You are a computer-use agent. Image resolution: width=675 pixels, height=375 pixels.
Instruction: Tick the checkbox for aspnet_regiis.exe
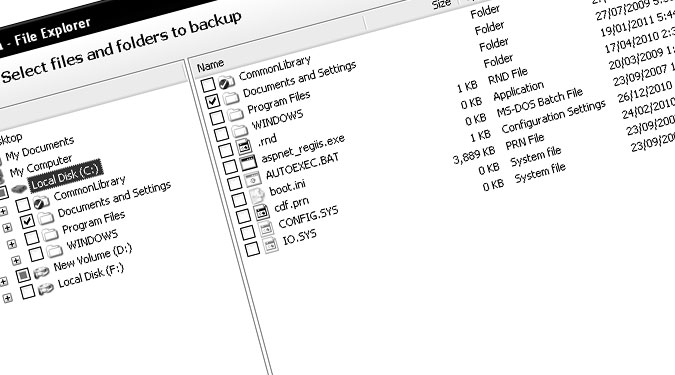230,167
